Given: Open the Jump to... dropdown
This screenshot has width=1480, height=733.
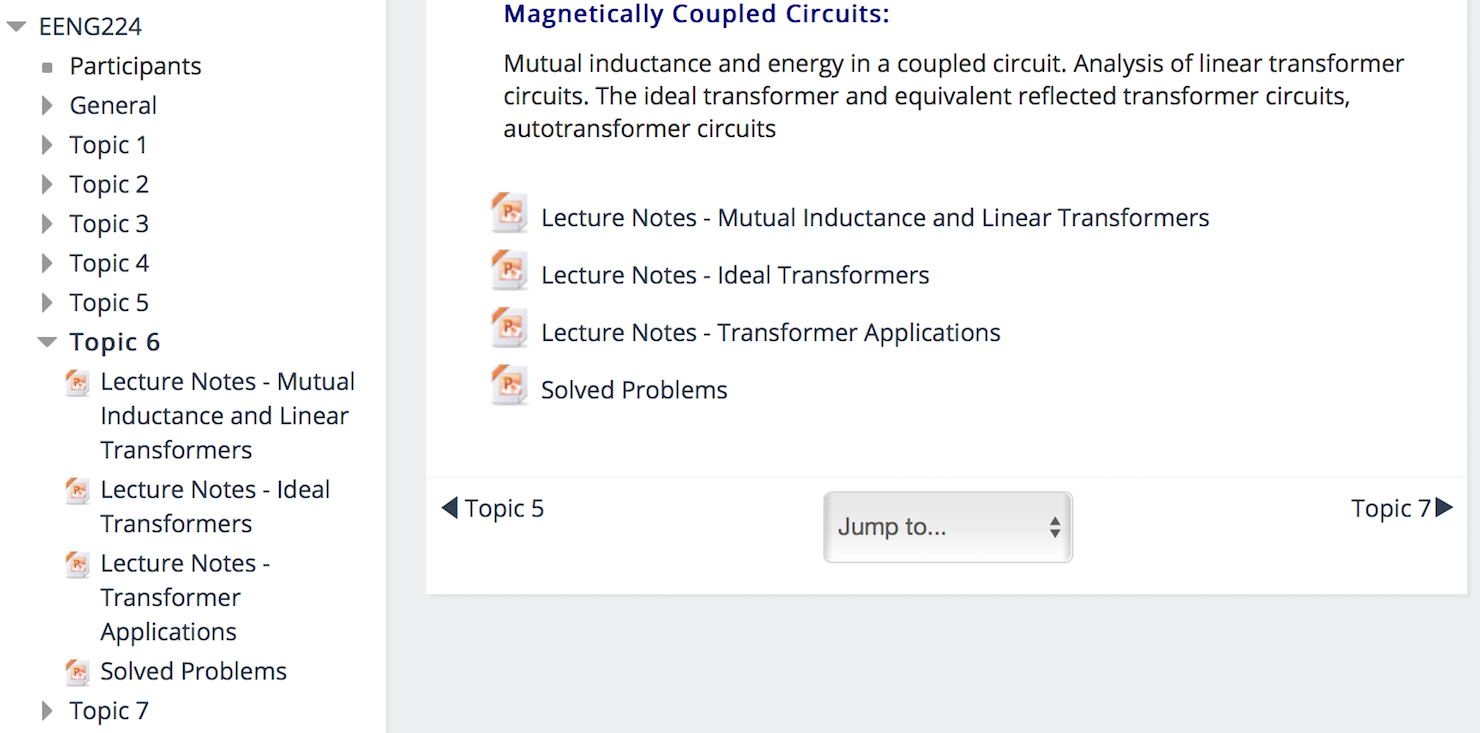Looking at the screenshot, I should click(x=947, y=526).
